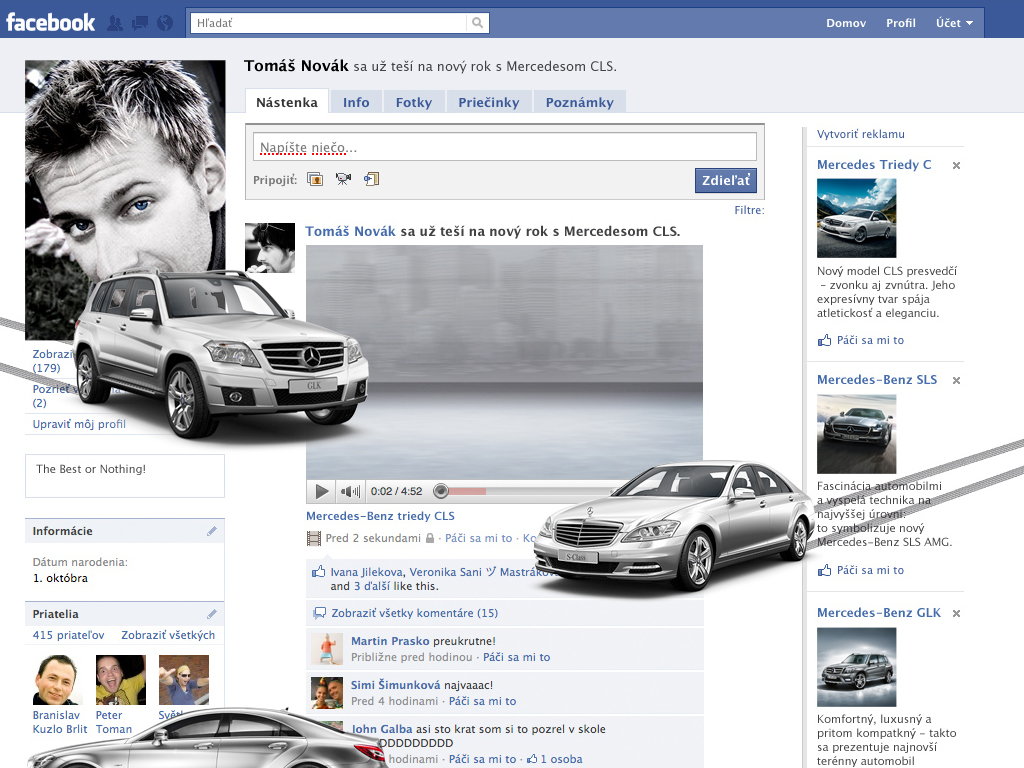Mute the video using the speaker icon

coord(350,491)
